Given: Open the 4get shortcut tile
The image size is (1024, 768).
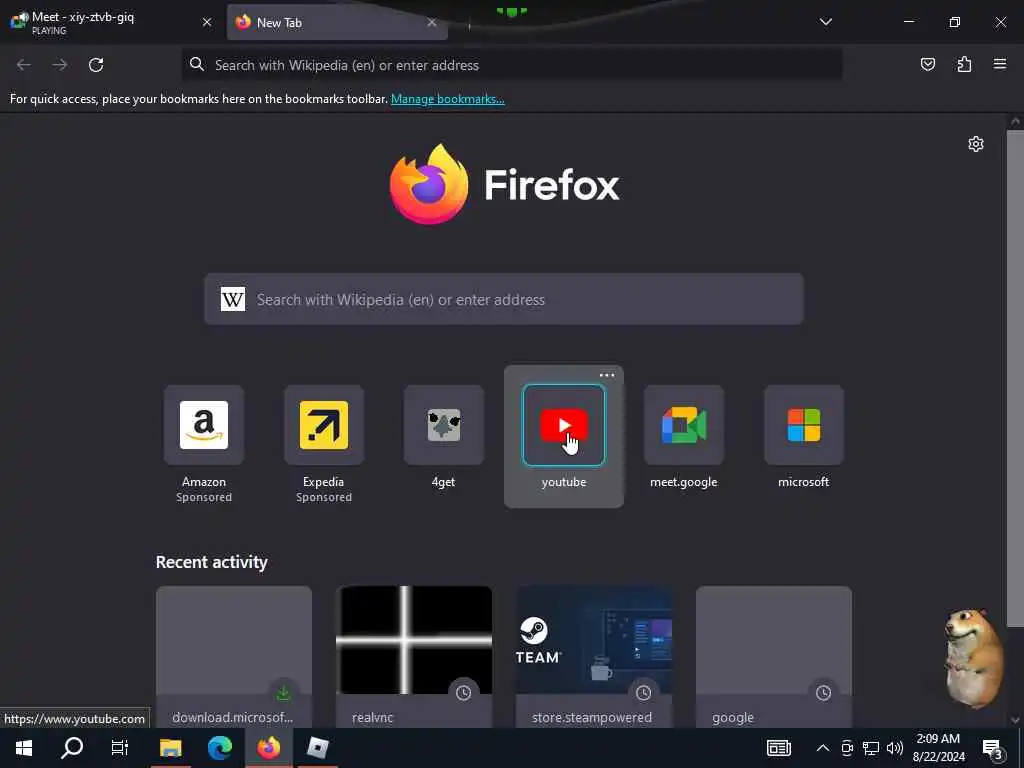Looking at the screenshot, I should coord(443,425).
